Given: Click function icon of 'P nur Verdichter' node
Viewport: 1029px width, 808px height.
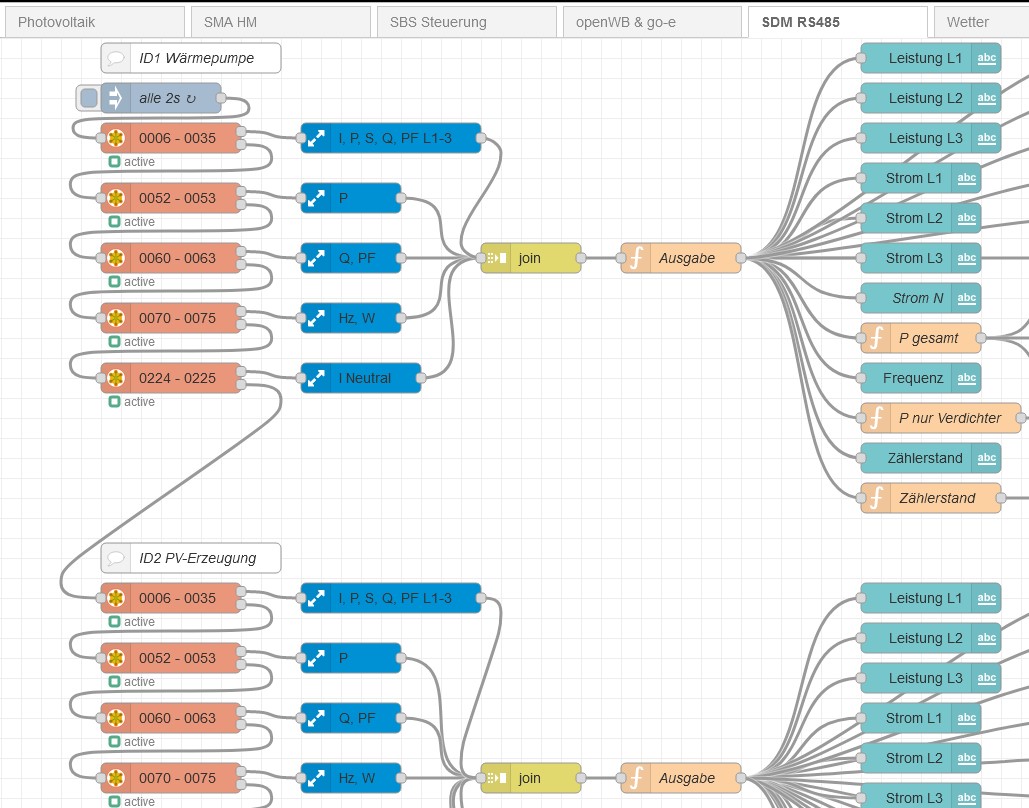Looking at the screenshot, I should point(875,418).
